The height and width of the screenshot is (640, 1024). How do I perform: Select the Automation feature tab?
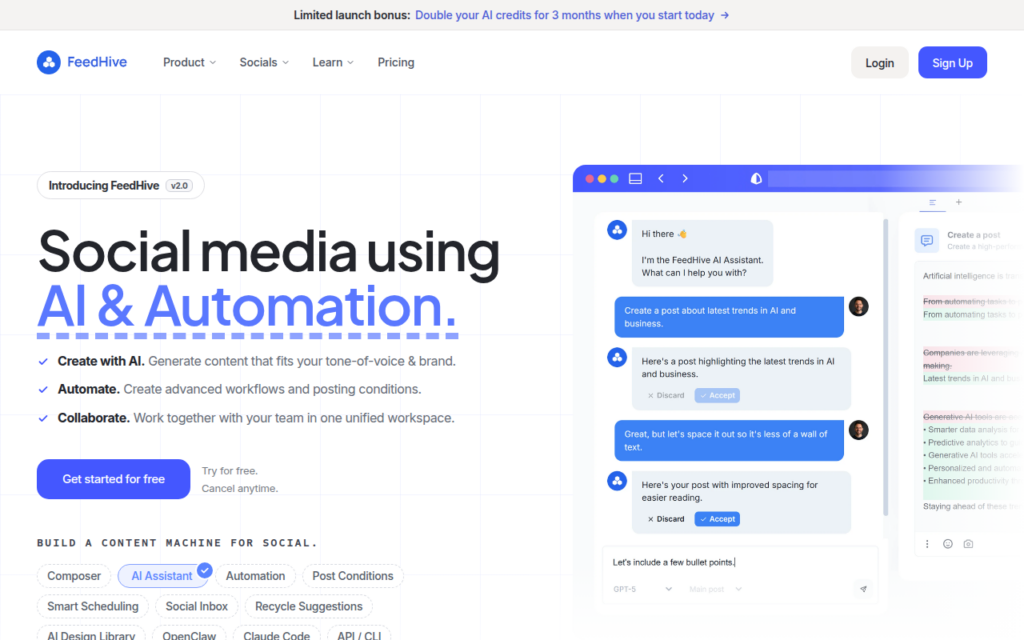(255, 576)
